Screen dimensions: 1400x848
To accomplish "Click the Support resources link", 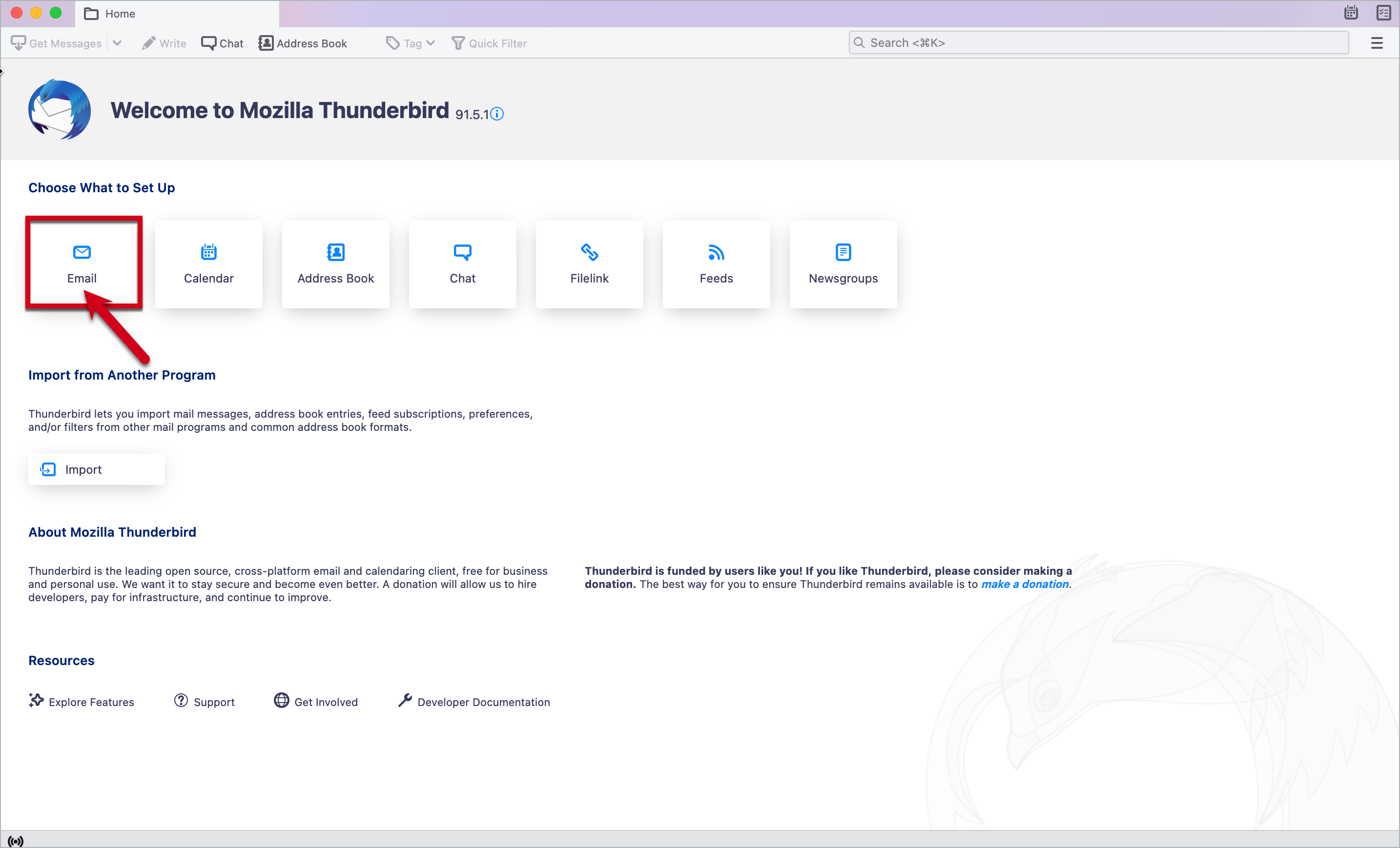I will pos(214,702).
